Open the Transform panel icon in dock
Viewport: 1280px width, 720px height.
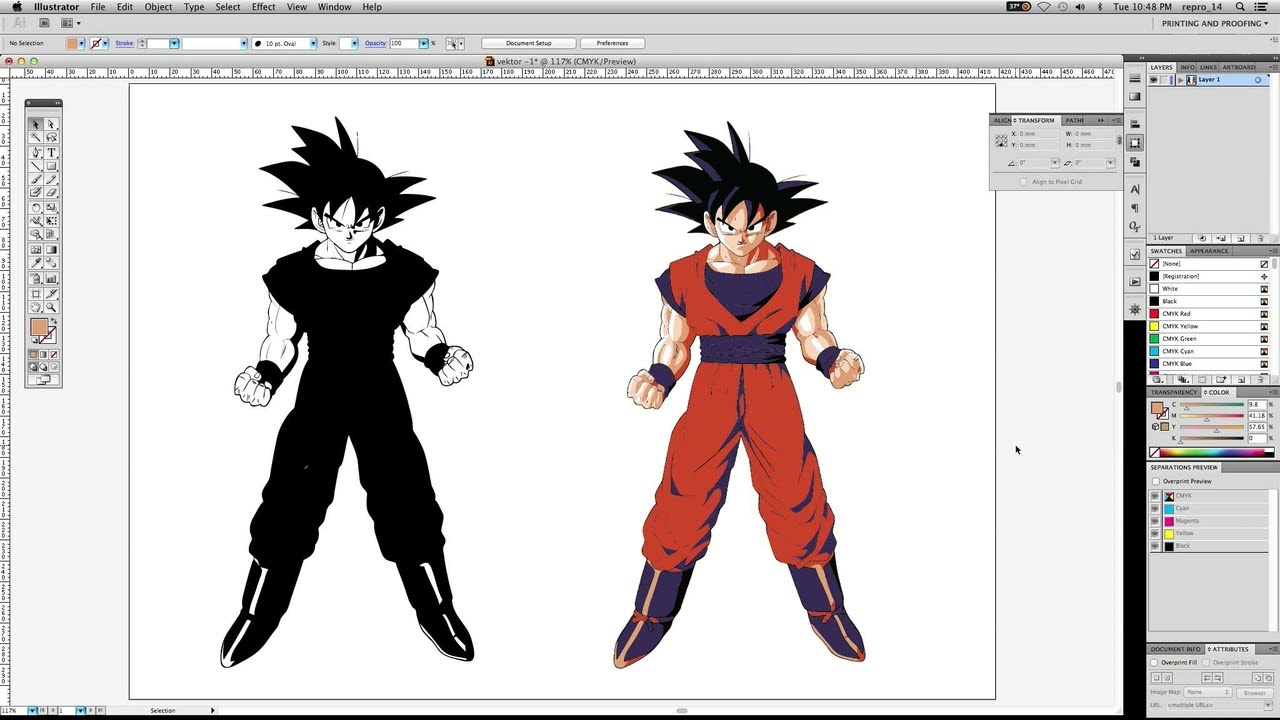click(x=1135, y=143)
